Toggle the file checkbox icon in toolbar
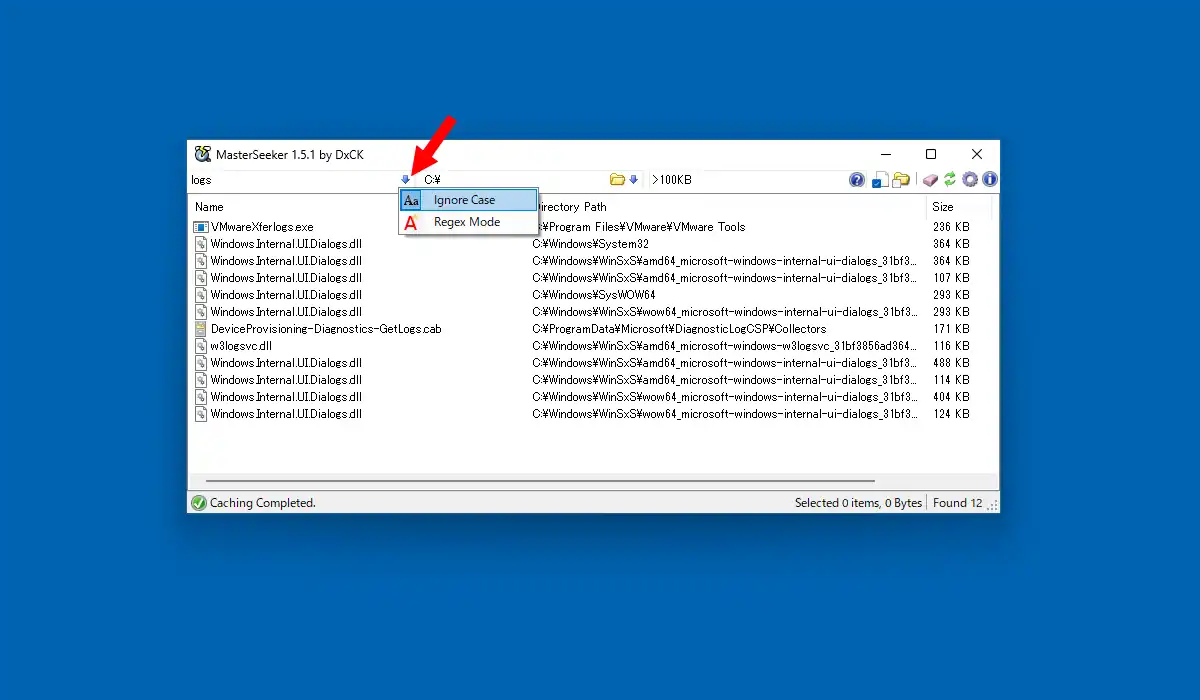Screen dimensions: 1200x700 [879, 180]
